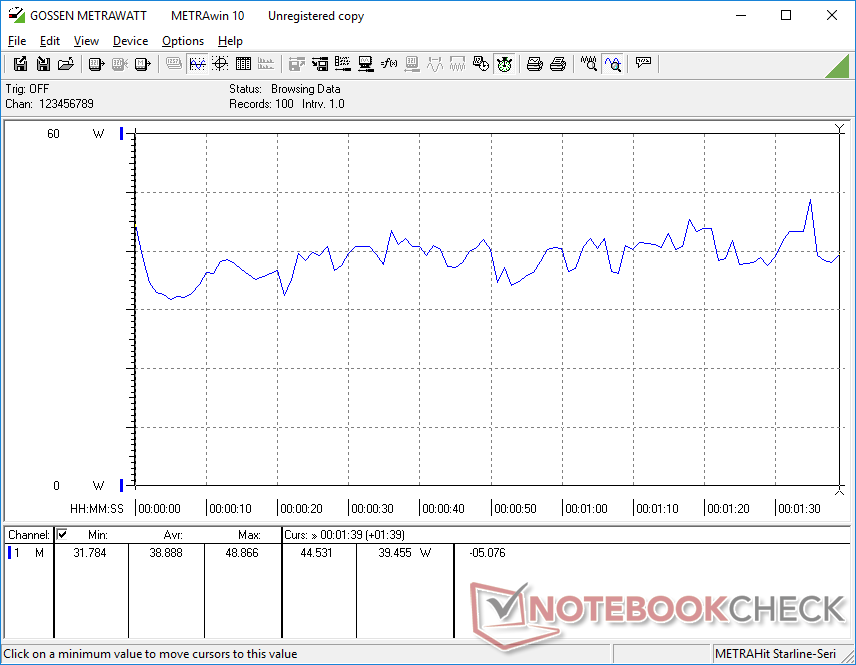The image size is (856, 665).
Task: Click the save-export floppy disk icon
Action: click(x=20, y=64)
